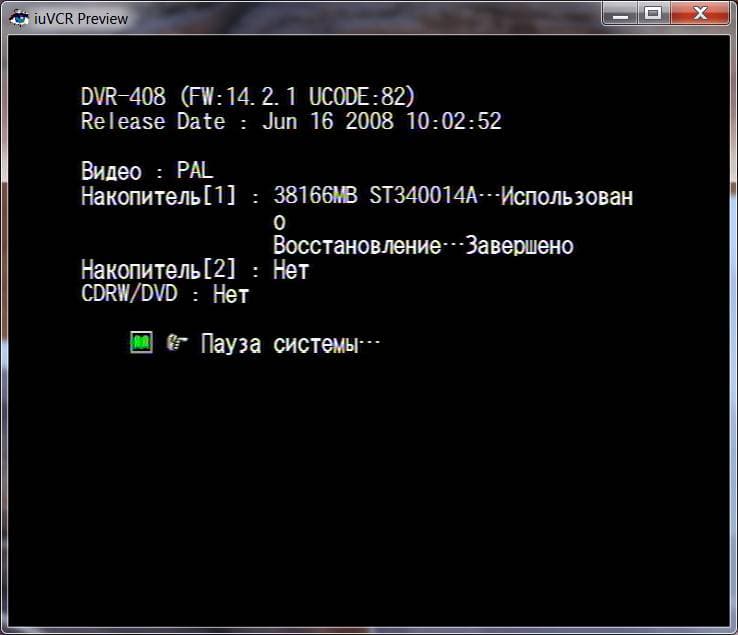Image resolution: width=738 pixels, height=635 pixels.
Task: Click the Накопитель[1] label
Action: (x=159, y=195)
